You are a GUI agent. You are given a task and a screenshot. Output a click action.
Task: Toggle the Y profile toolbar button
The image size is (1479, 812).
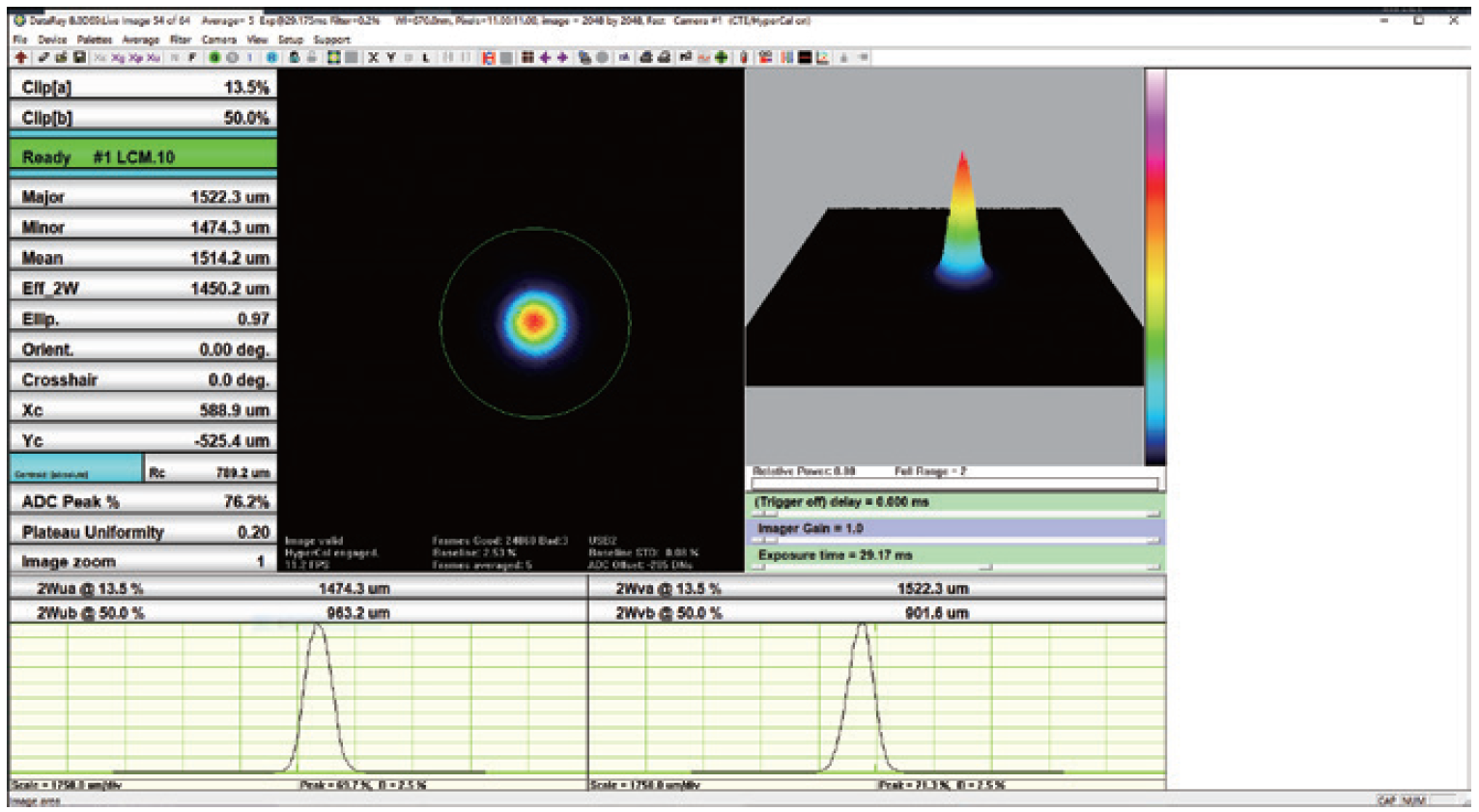[x=391, y=58]
